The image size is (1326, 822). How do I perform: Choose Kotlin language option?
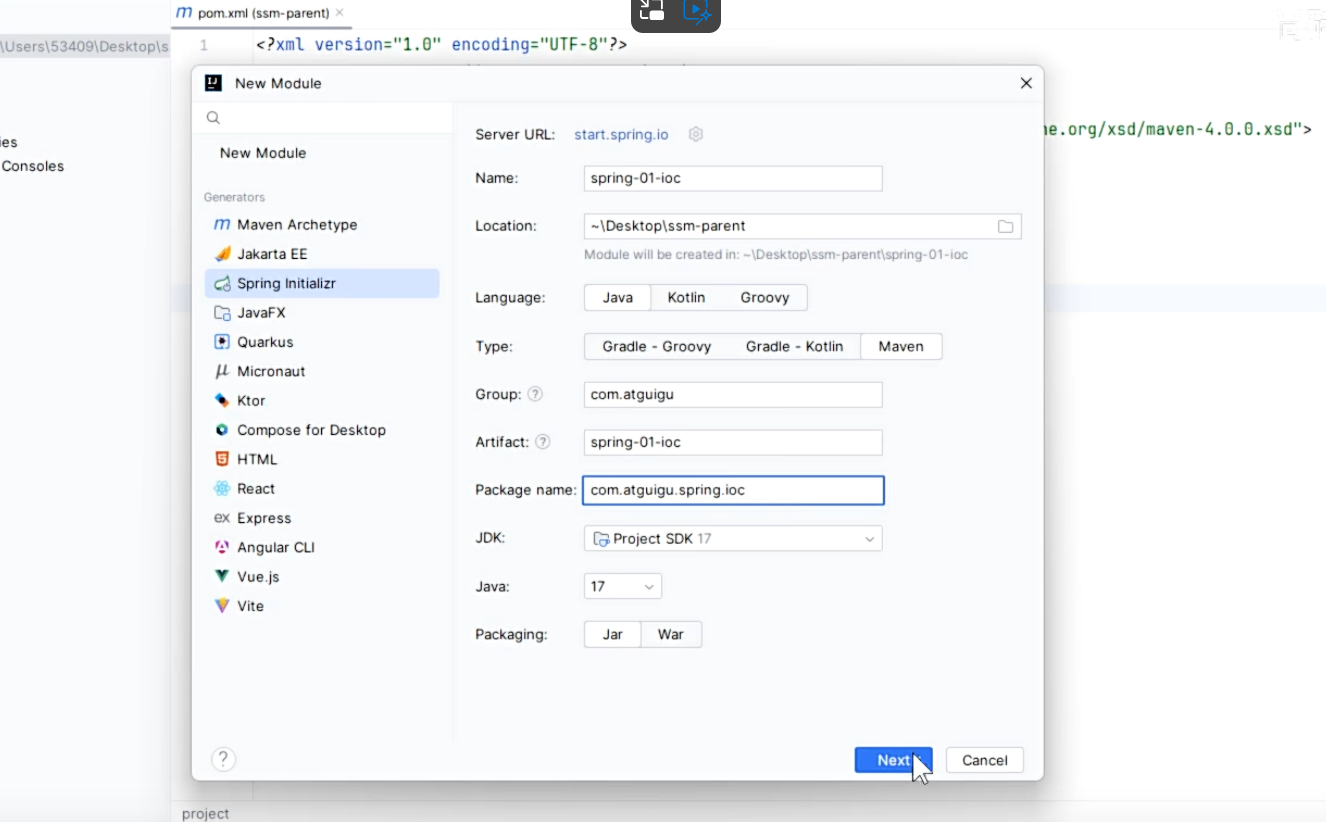686,297
